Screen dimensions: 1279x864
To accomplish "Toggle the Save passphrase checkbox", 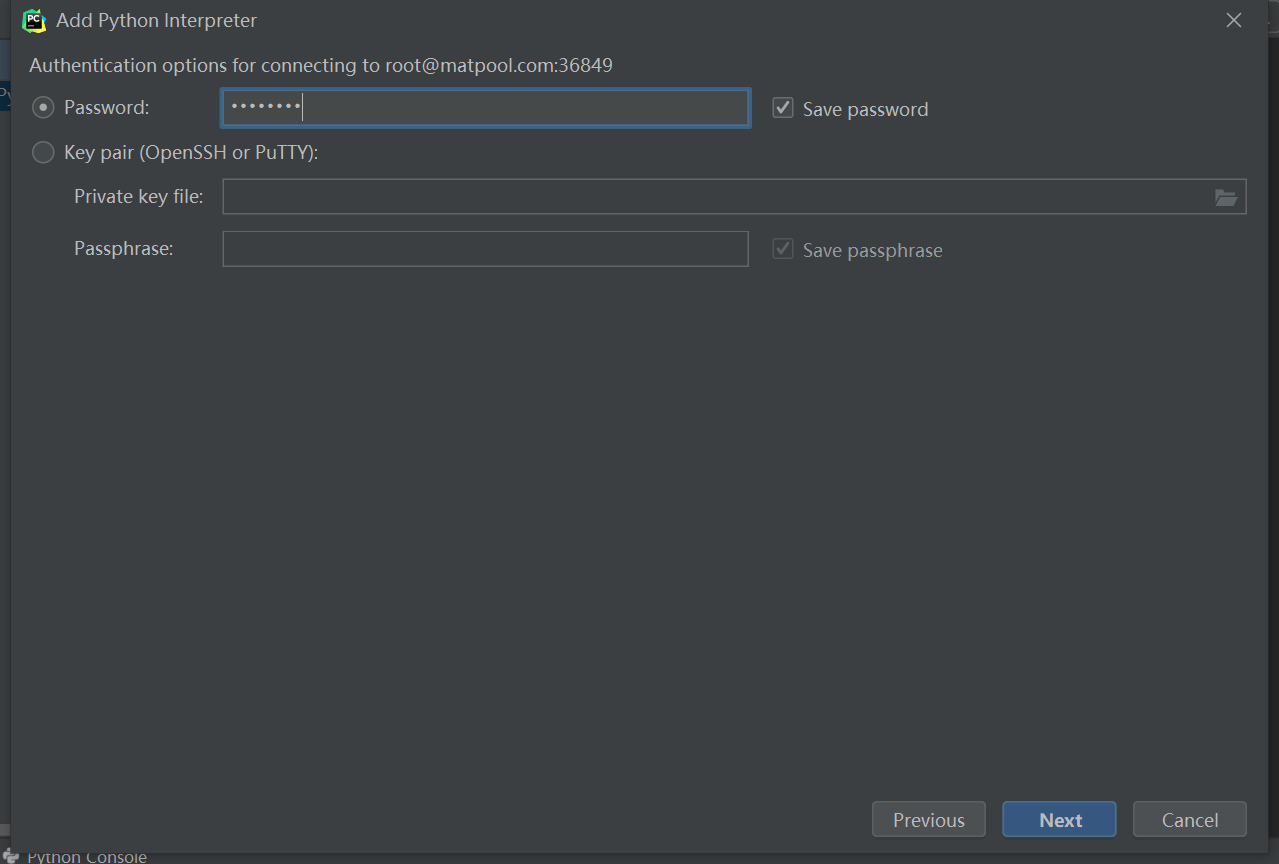I will [x=782, y=249].
